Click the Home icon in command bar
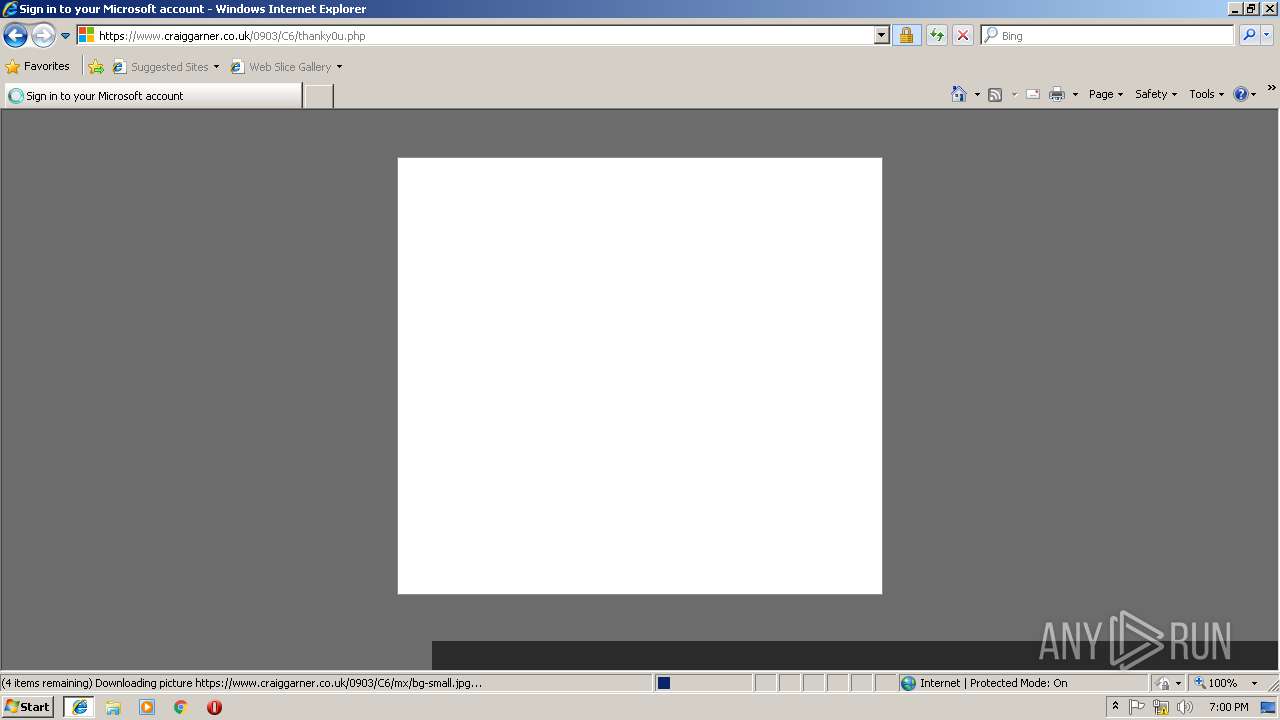 [x=959, y=94]
